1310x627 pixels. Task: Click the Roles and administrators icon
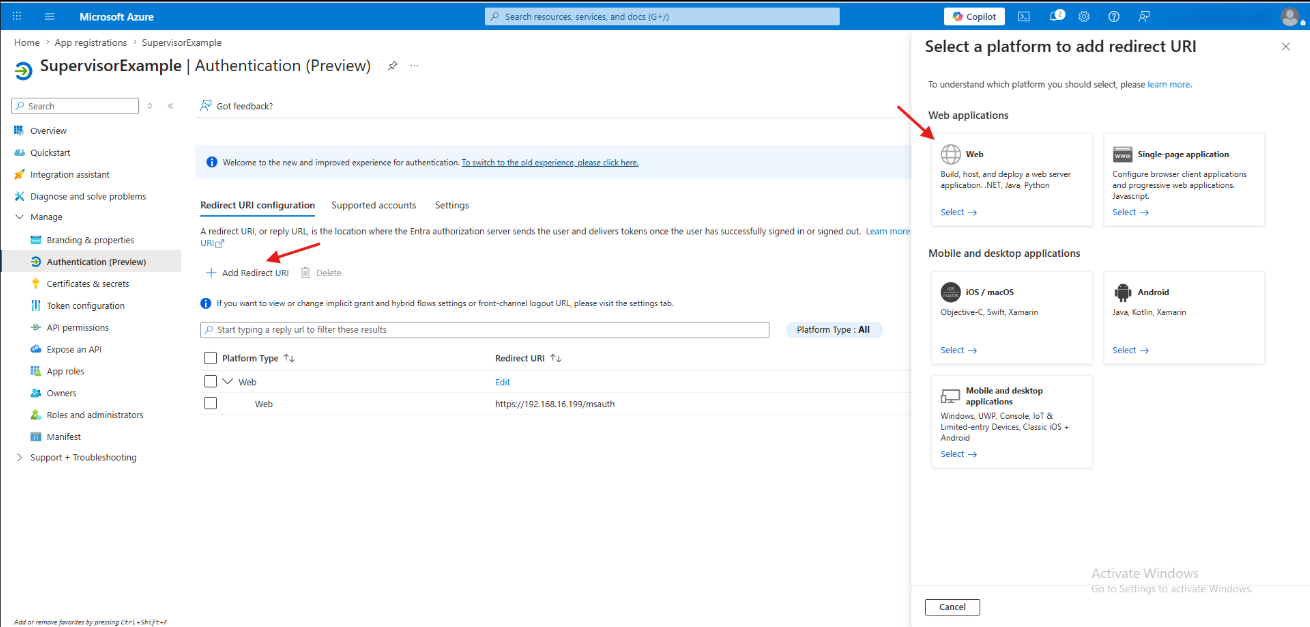(x=36, y=415)
